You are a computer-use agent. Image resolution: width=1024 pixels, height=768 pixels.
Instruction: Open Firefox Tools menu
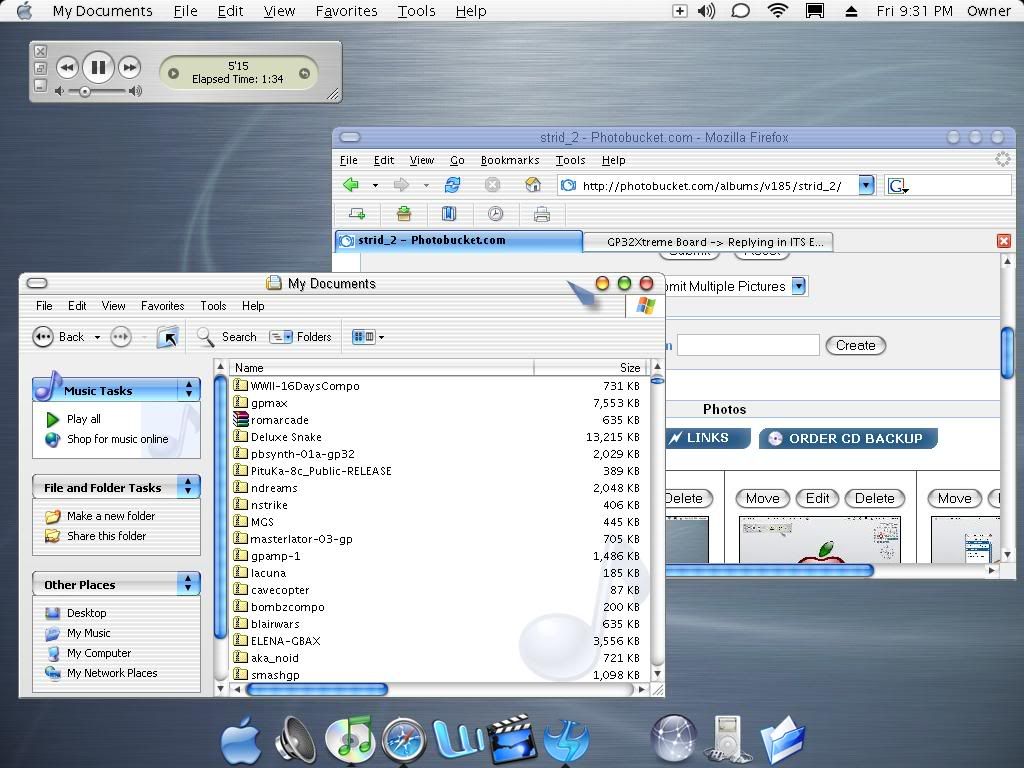(570, 161)
